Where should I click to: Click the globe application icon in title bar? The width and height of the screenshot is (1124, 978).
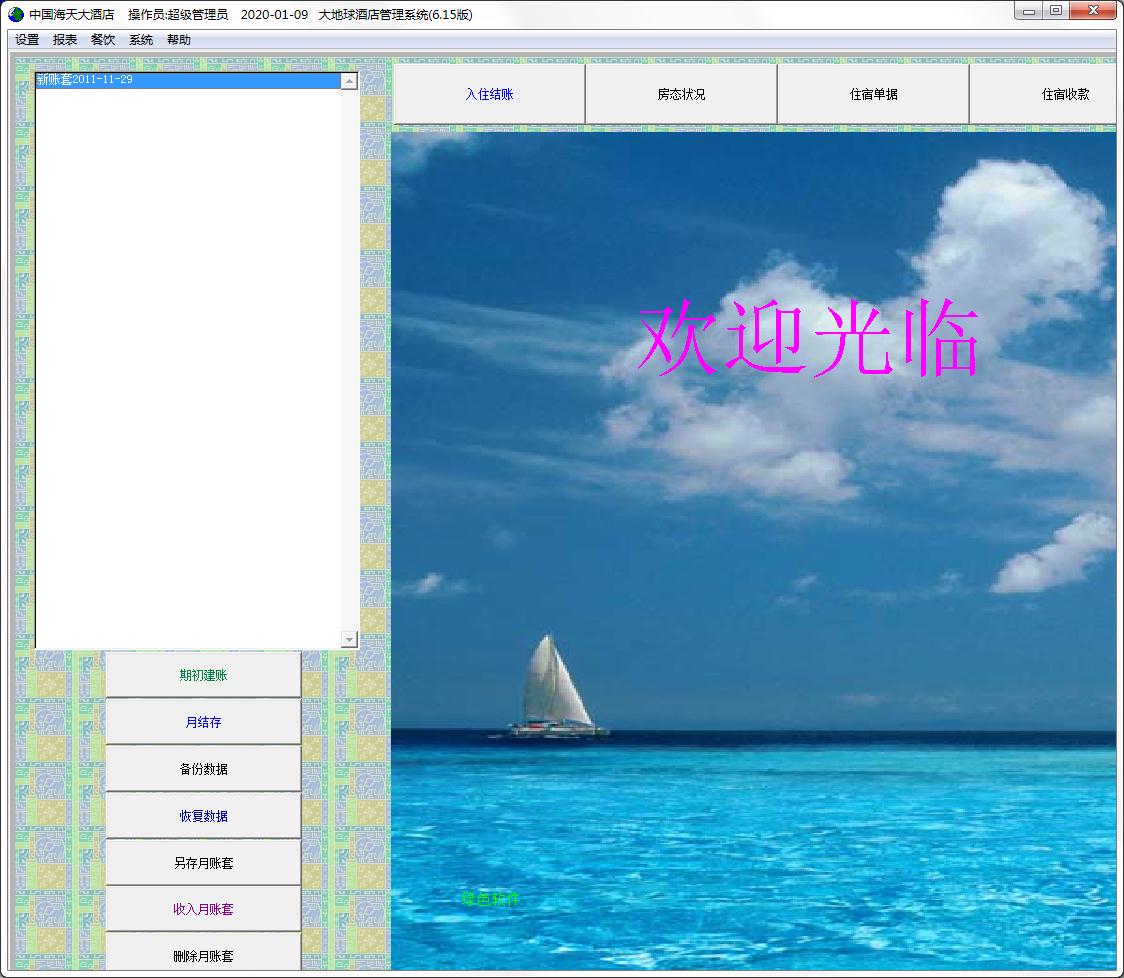[x=15, y=14]
